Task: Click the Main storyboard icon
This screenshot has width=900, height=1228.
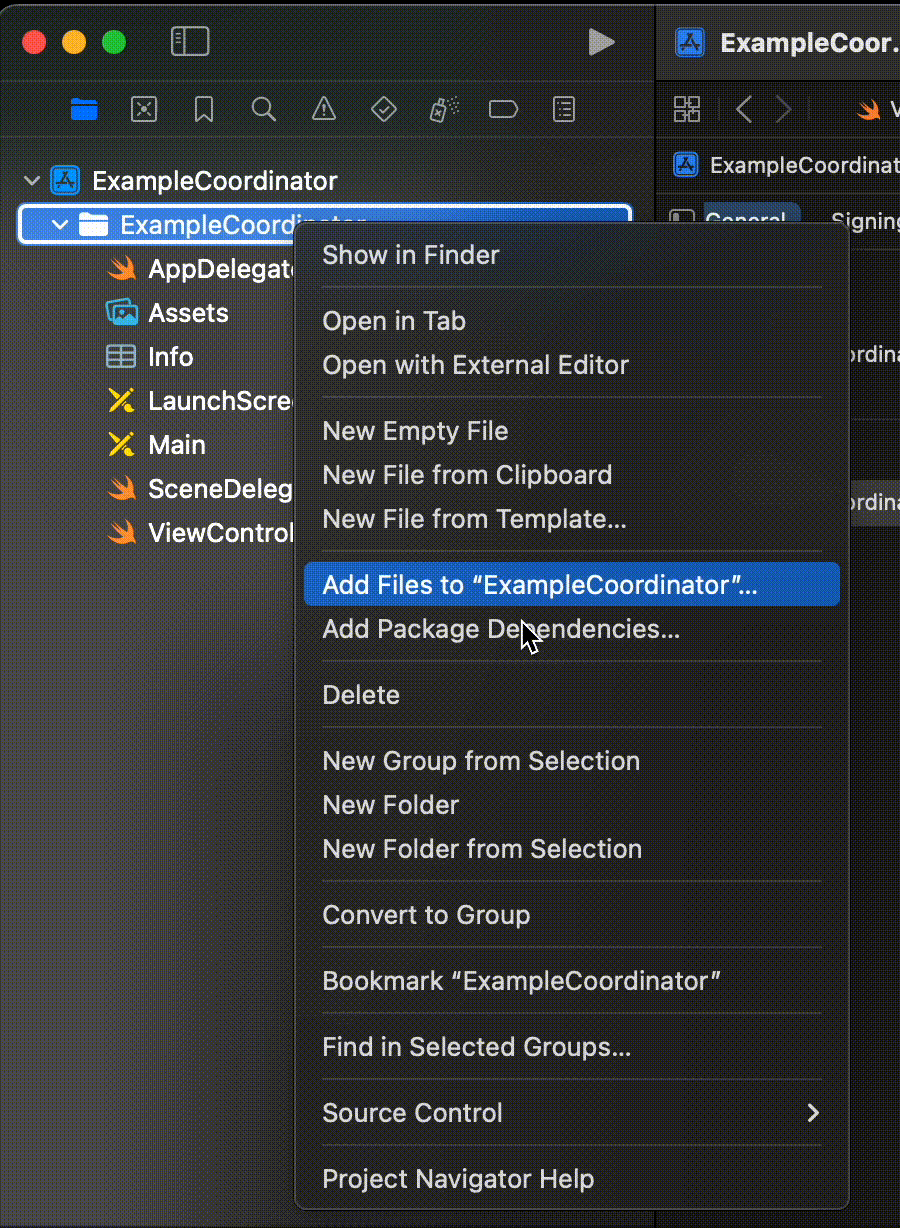Action: click(121, 445)
